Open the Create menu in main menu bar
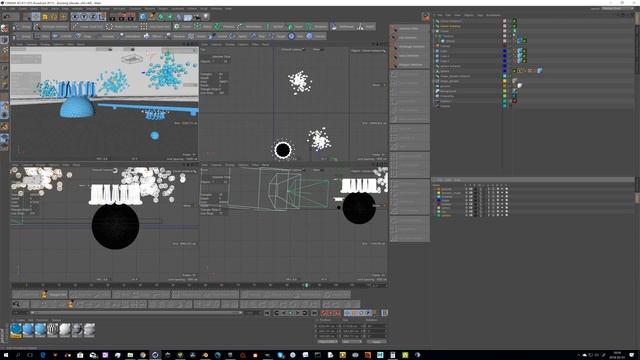This screenshot has width=640, height=360. pyautogui.click(x=22, y=9)
